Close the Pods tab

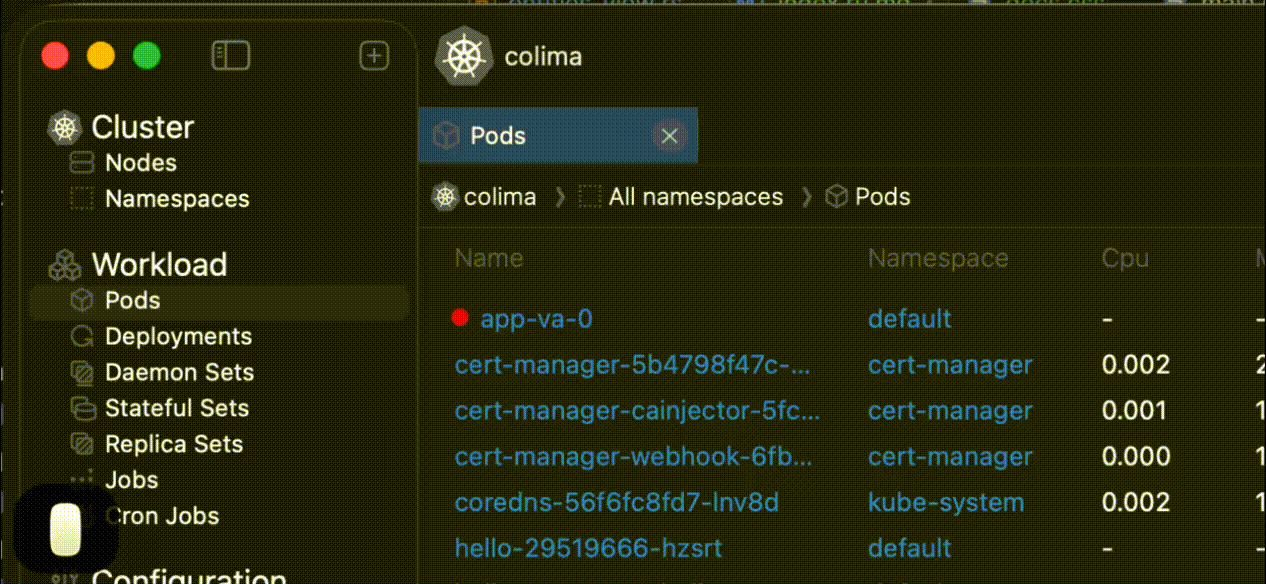click(669, 136)
